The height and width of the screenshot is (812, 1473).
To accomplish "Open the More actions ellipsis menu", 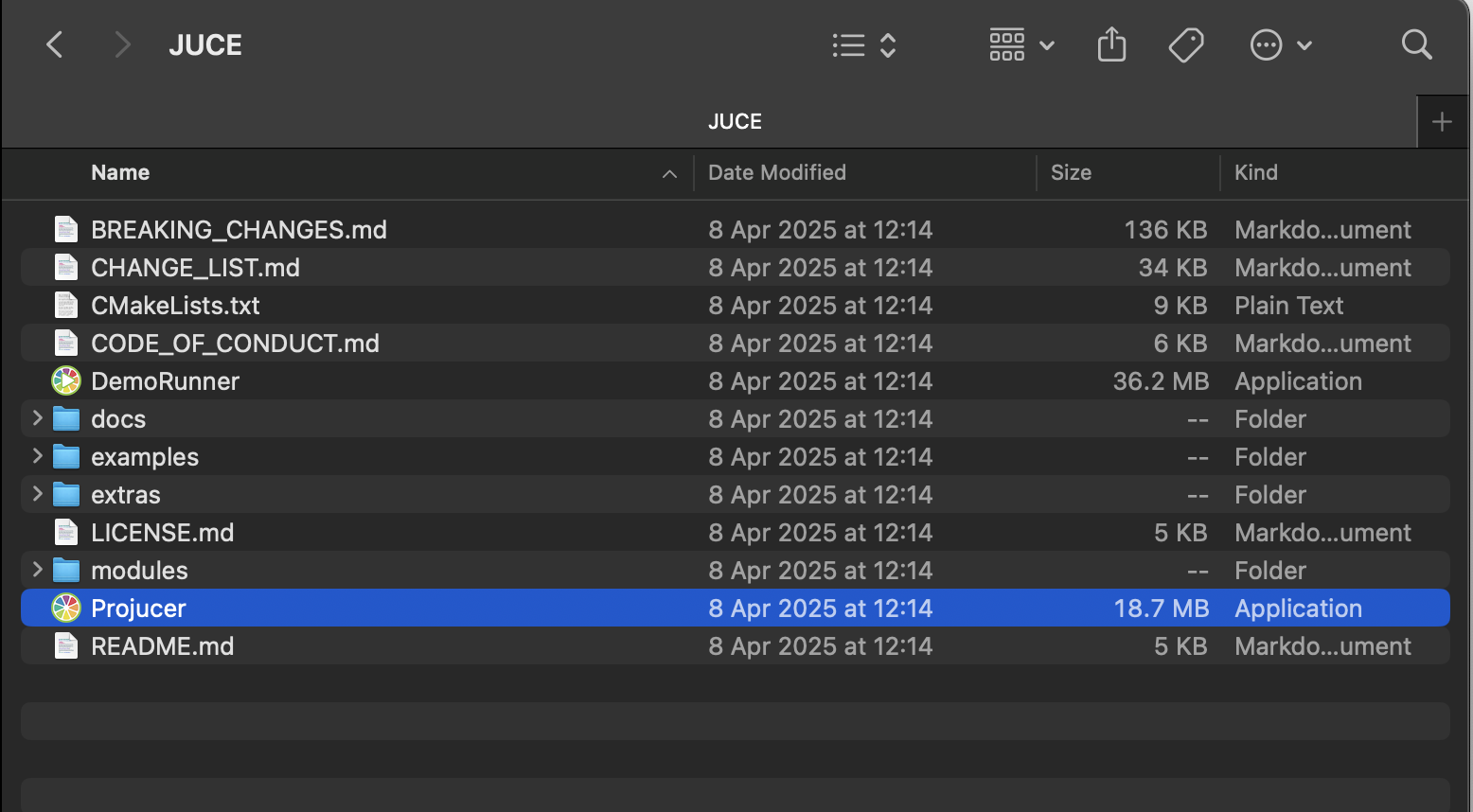I will coord(1281,44).
